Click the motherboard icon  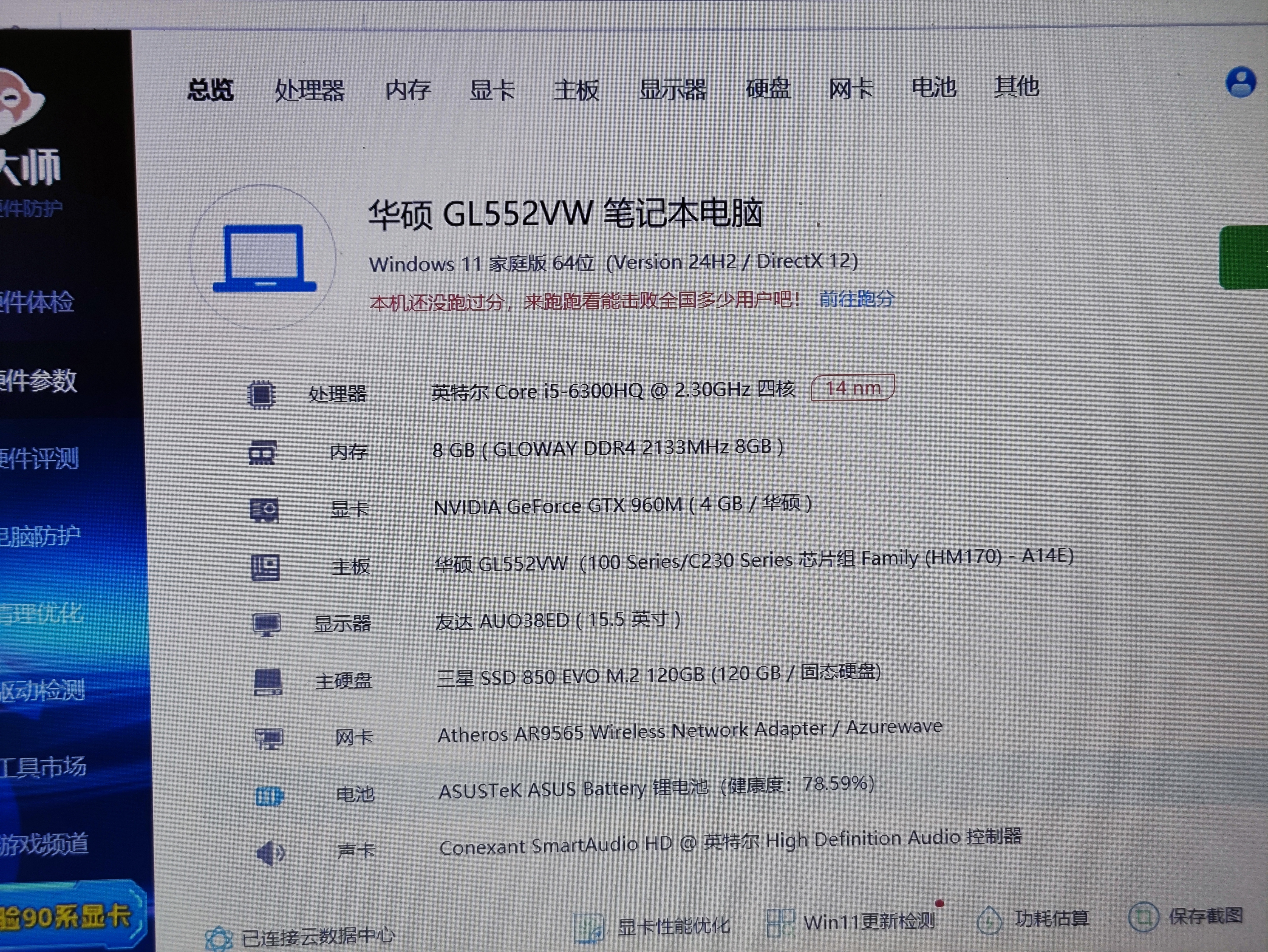(x=265, y=567)
